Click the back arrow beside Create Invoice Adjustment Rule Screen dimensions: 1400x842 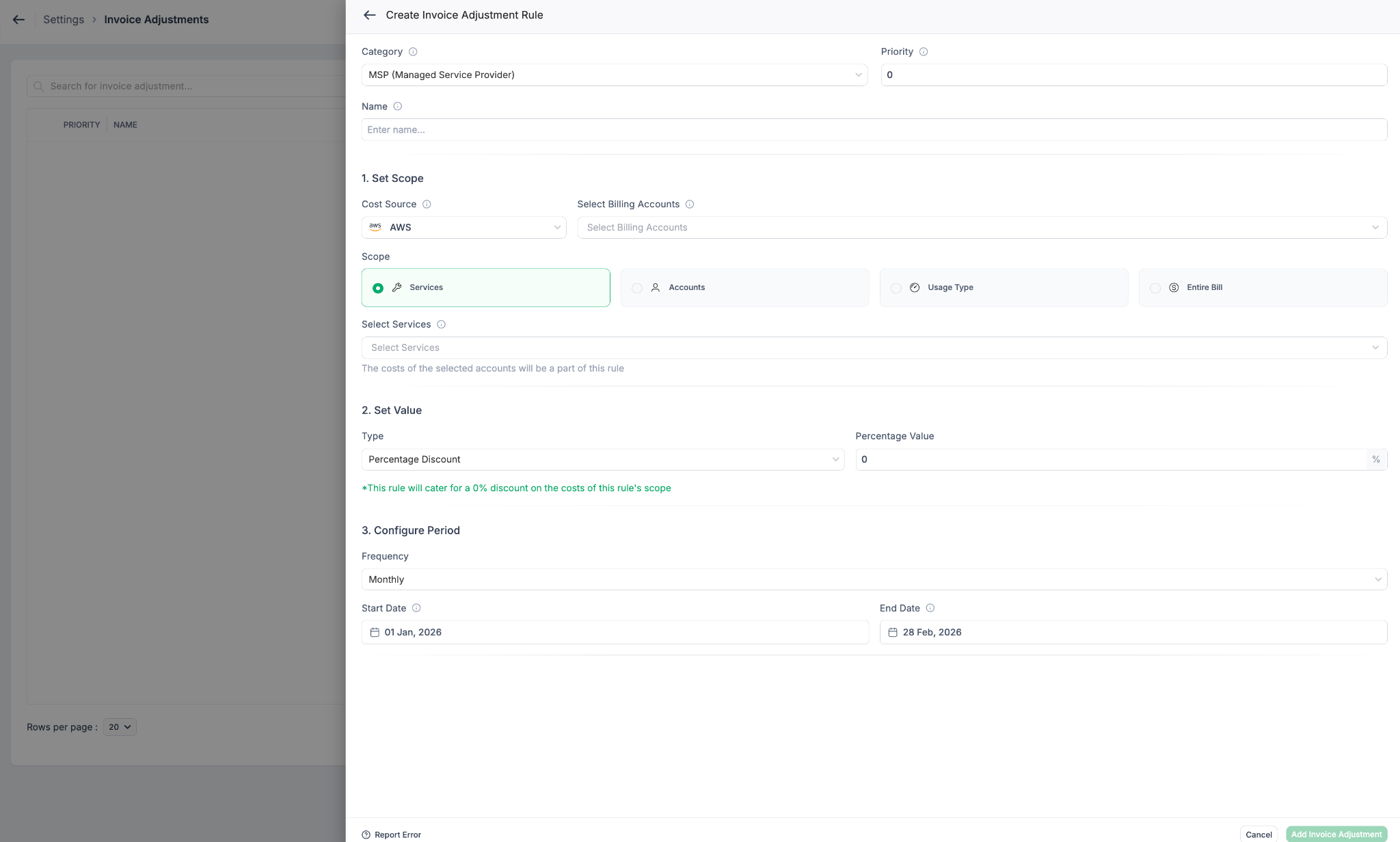click(369, 15)
